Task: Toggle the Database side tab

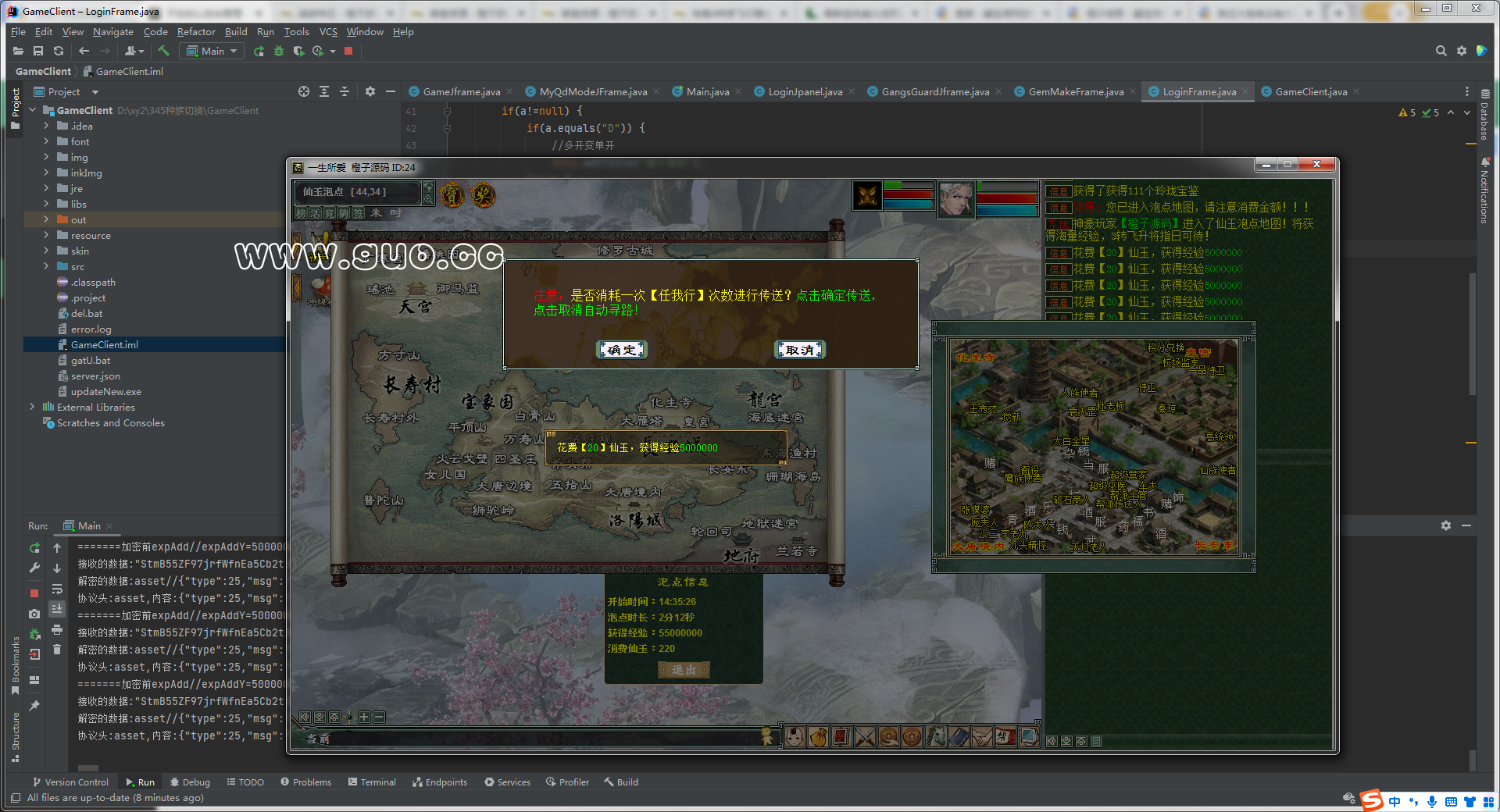Action: [x=1484, y=114]
